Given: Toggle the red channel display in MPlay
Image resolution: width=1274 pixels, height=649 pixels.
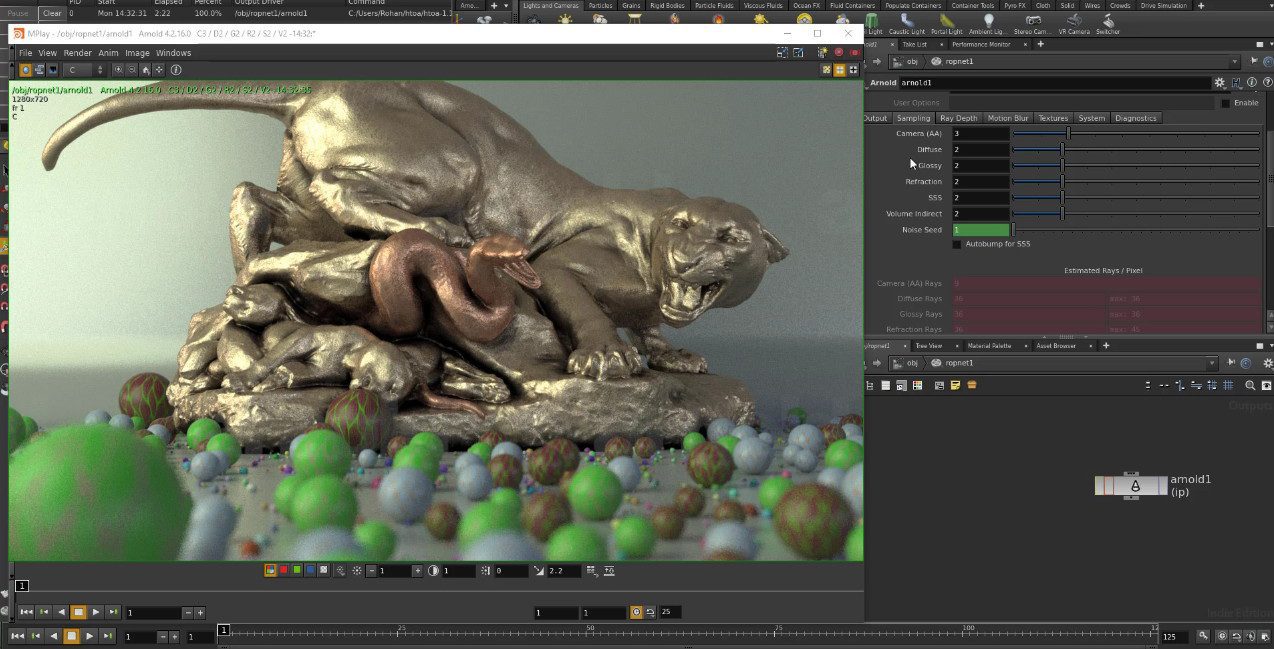Looking at the screenshot, I should tap(284, 570).
